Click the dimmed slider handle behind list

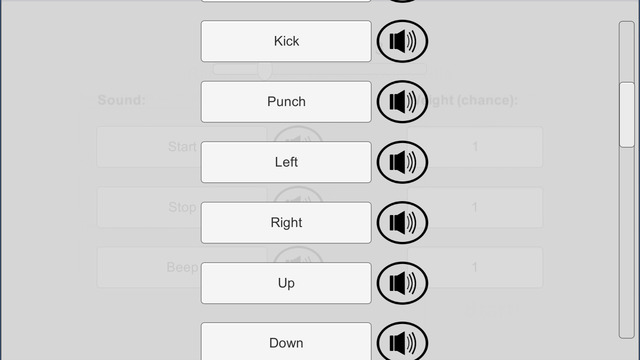pos(265,70)
